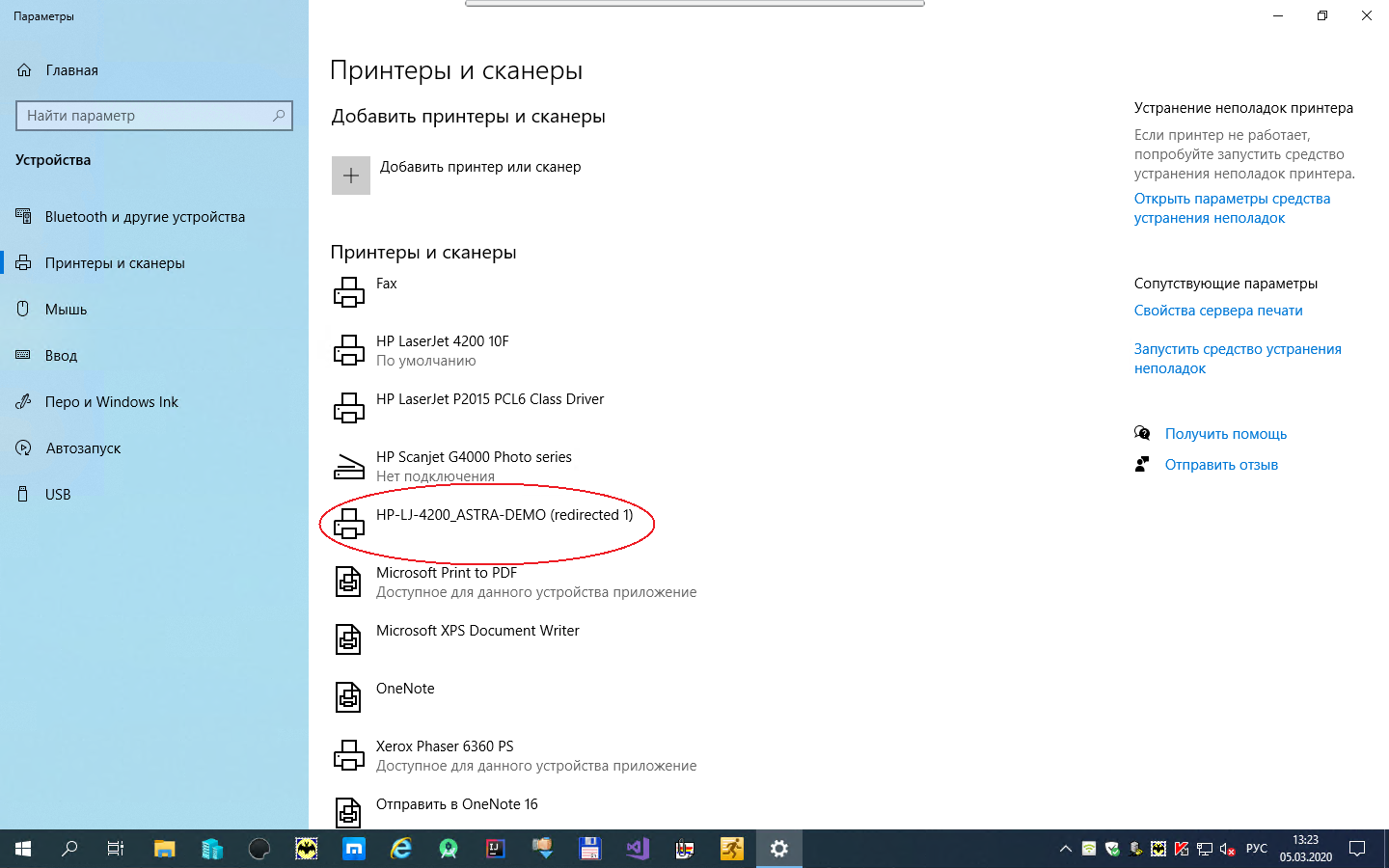Open Visual Studio from the taskbar
Viewport: 1389px width, 868px height.
pos(638,849)
